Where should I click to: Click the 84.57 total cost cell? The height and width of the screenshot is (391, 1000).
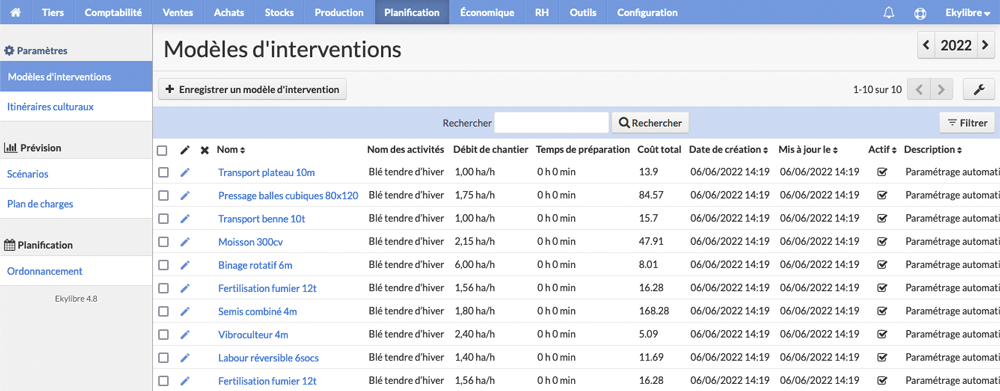click(x=651, y=195)
